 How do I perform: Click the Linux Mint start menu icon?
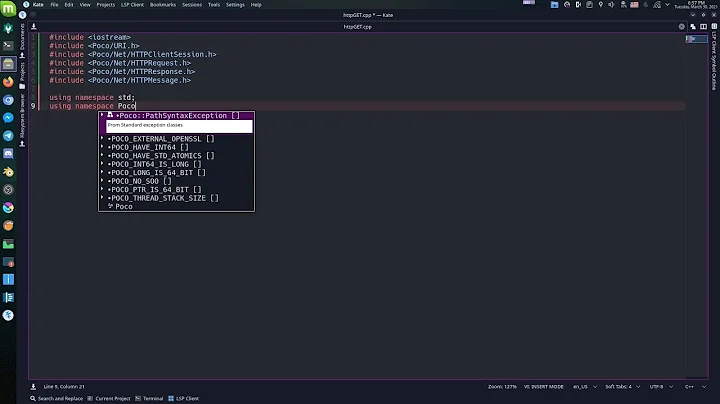pos(8,9)
